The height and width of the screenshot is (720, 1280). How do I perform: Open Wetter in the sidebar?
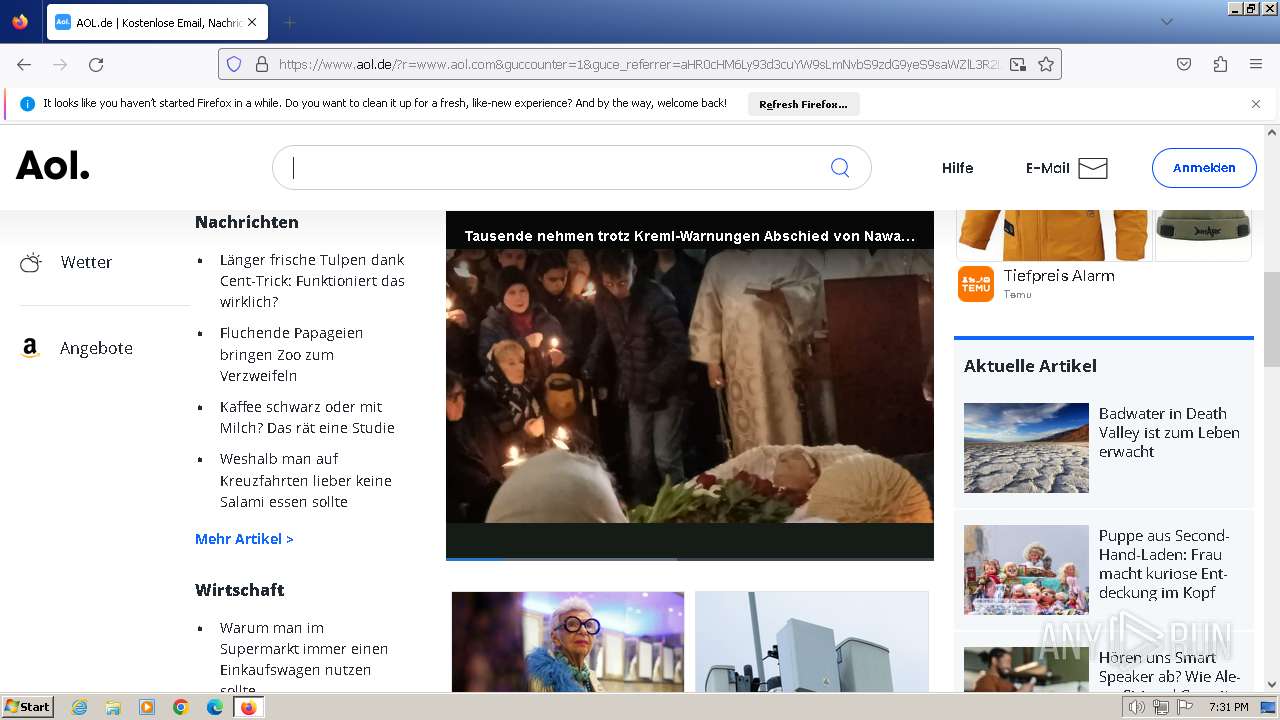(86, 262)
